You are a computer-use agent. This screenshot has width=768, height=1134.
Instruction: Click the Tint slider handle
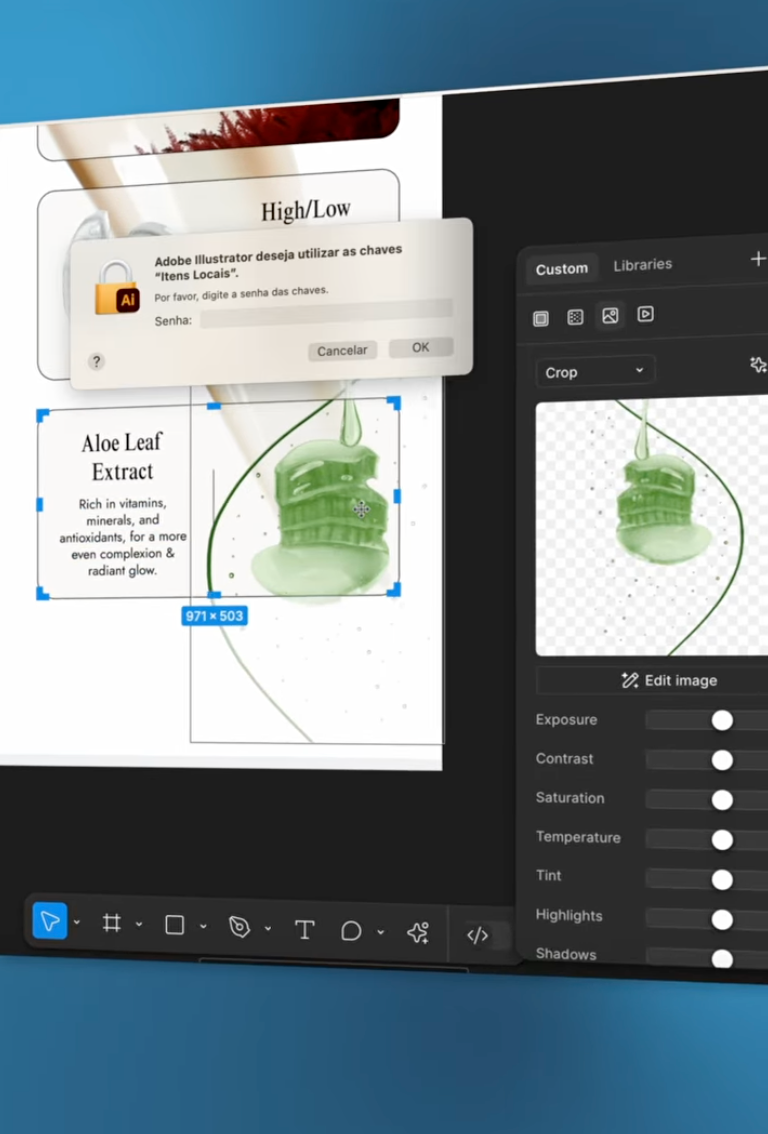[x=722, y=879]
